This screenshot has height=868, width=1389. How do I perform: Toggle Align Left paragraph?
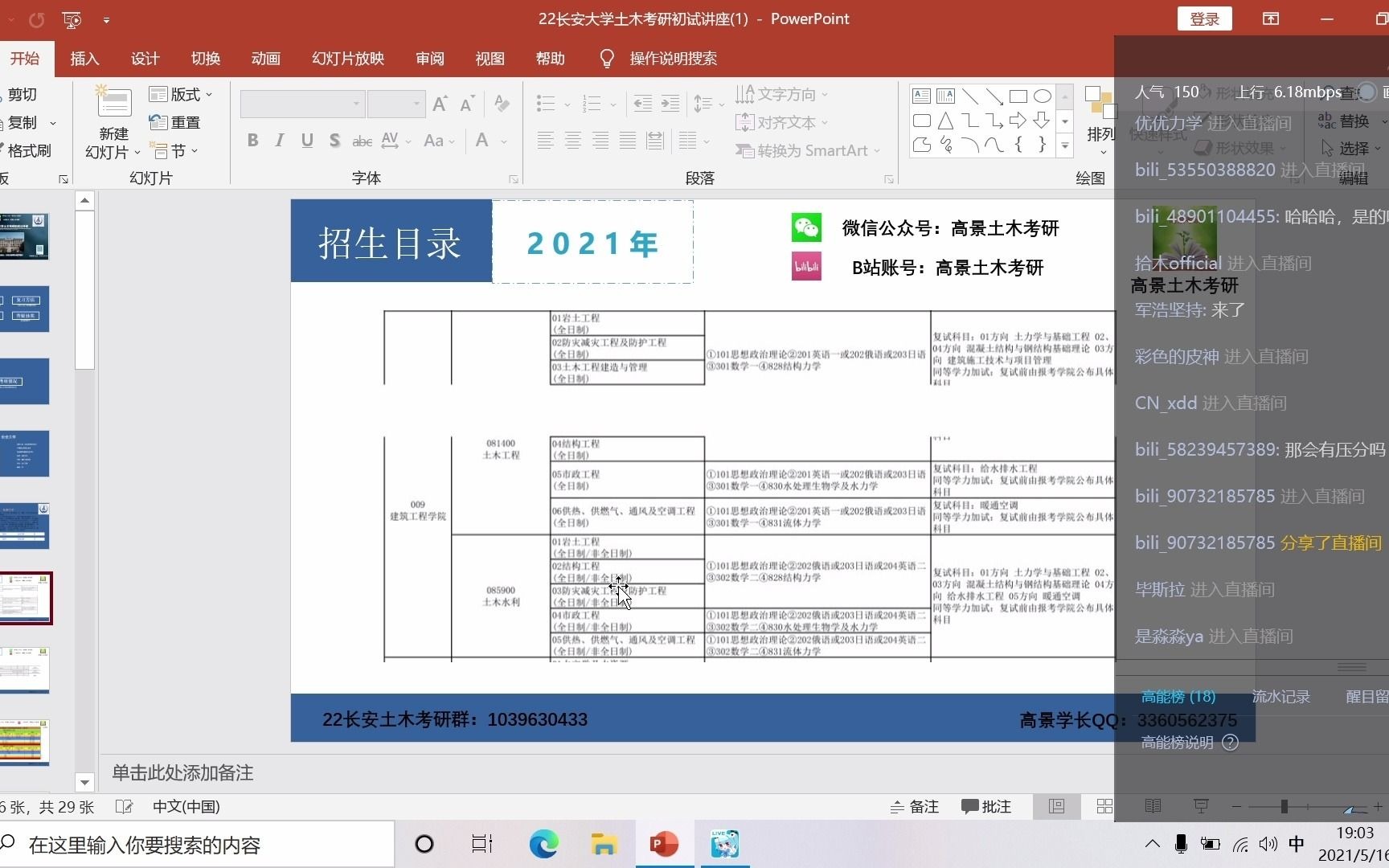coord(546,141)
